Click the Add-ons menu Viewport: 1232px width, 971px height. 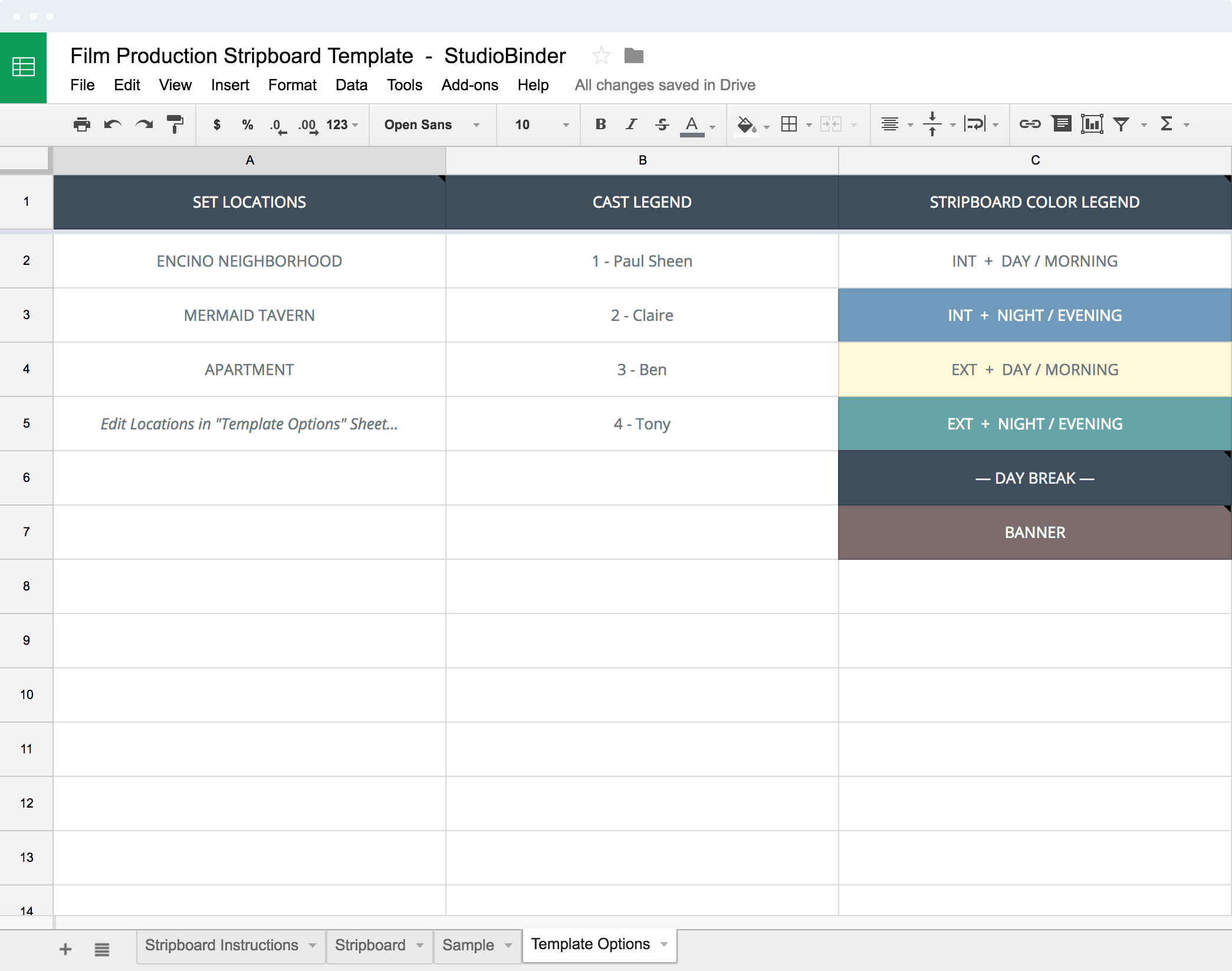click(x=469, y=85)
